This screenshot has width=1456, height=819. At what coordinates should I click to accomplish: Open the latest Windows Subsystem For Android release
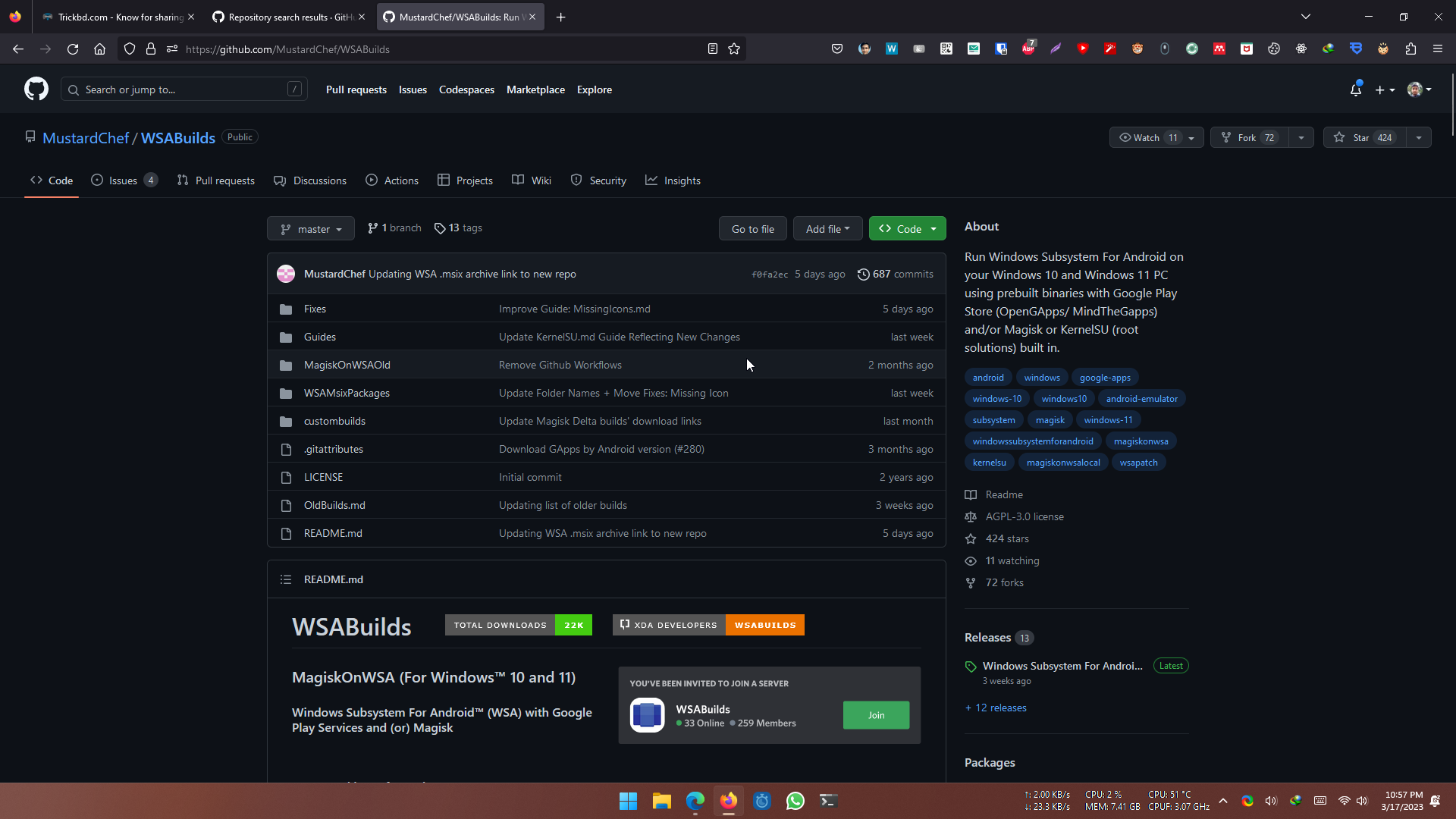[x=1062, y=667]
